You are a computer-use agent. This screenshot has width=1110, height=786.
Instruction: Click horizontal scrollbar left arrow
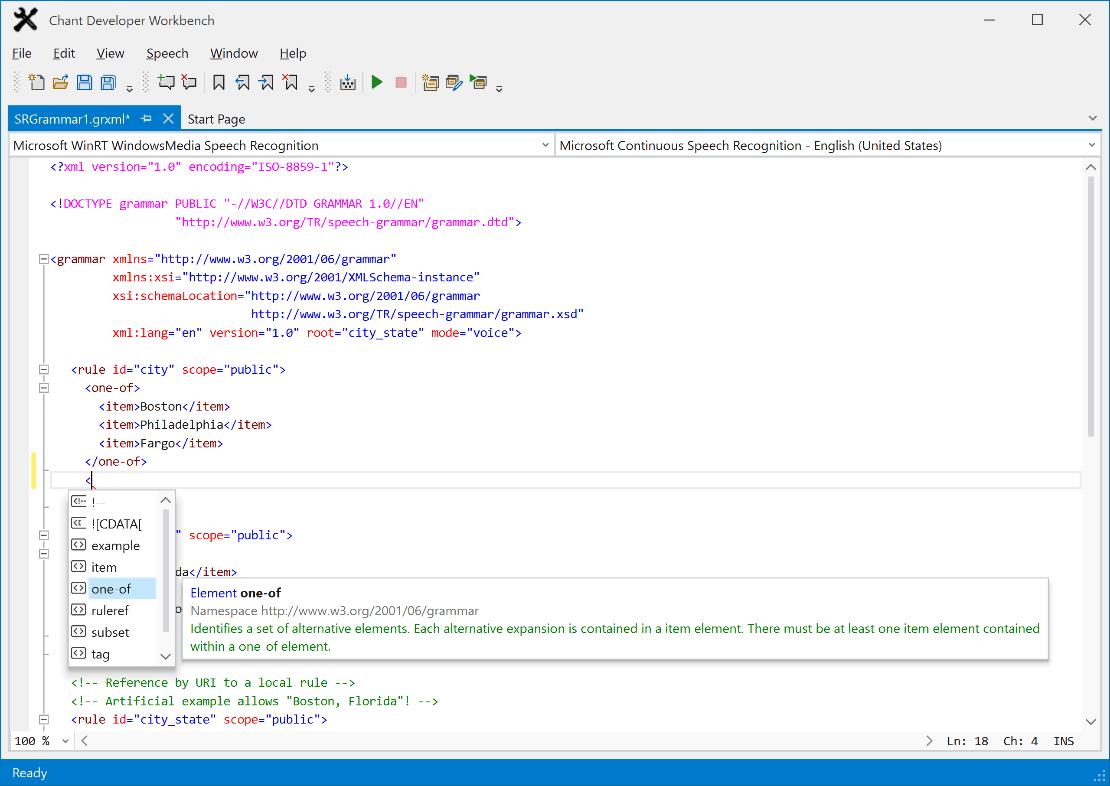tap(84, 741)
